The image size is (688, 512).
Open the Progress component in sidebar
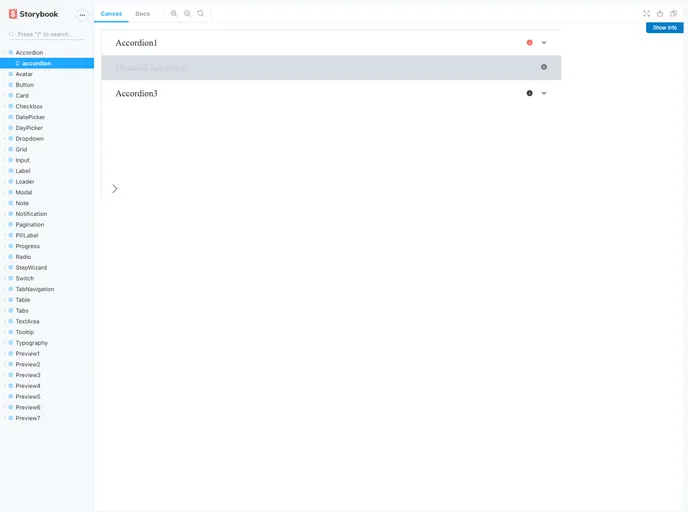click(27, 246)
